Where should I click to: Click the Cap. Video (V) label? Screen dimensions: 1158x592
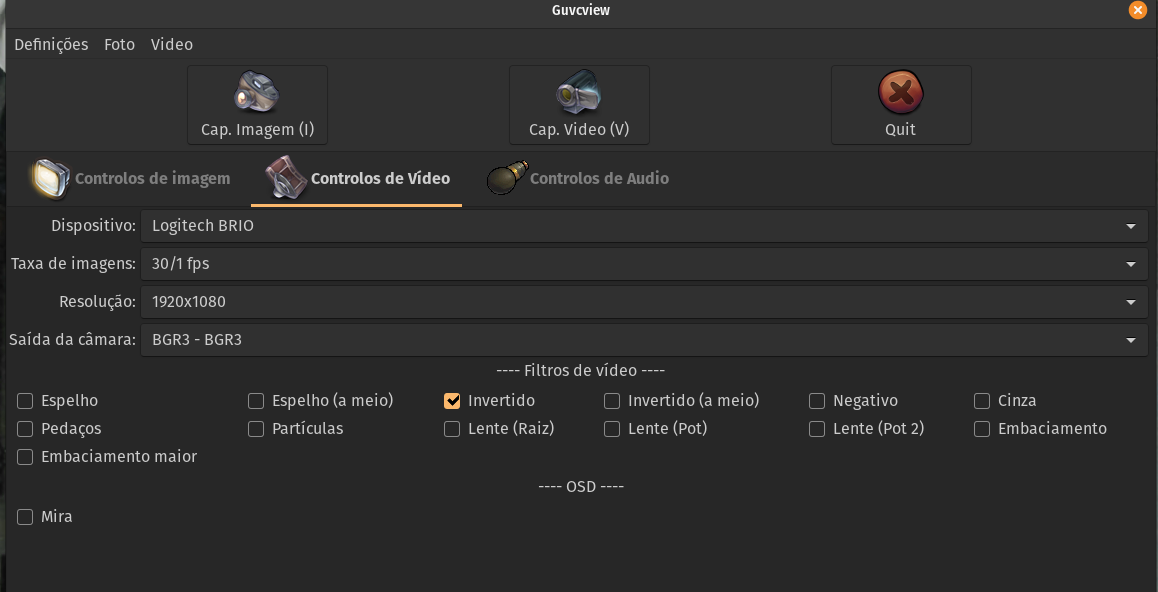(579, 130)
